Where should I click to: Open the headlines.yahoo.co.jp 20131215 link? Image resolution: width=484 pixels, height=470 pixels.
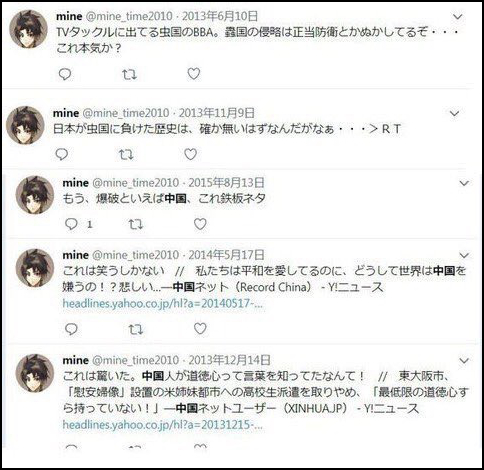point(163,425)
